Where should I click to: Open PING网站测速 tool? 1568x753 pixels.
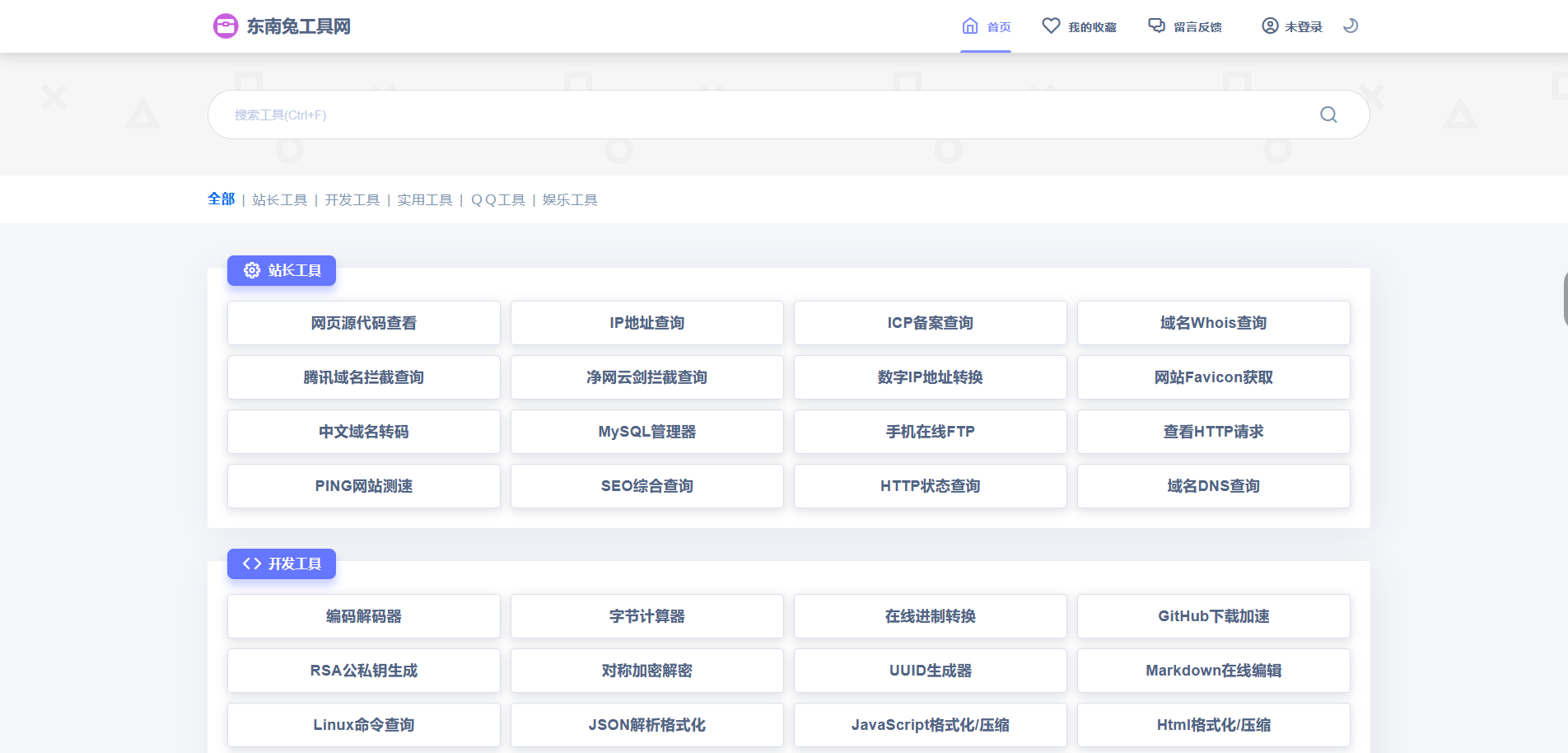[364, 486]
